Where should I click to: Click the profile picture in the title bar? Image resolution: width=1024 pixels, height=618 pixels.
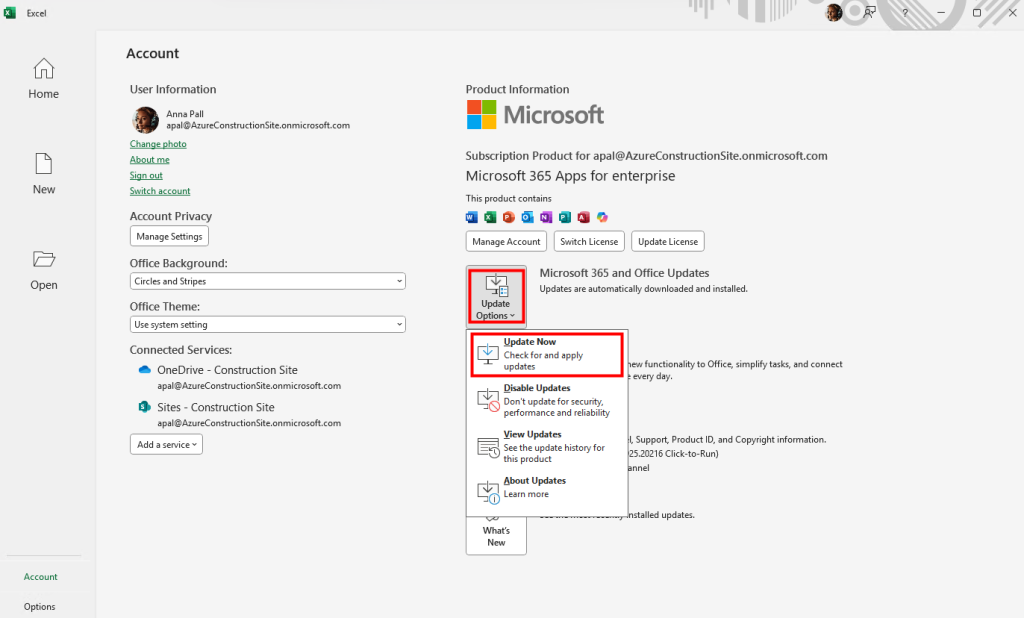[834, 12]
